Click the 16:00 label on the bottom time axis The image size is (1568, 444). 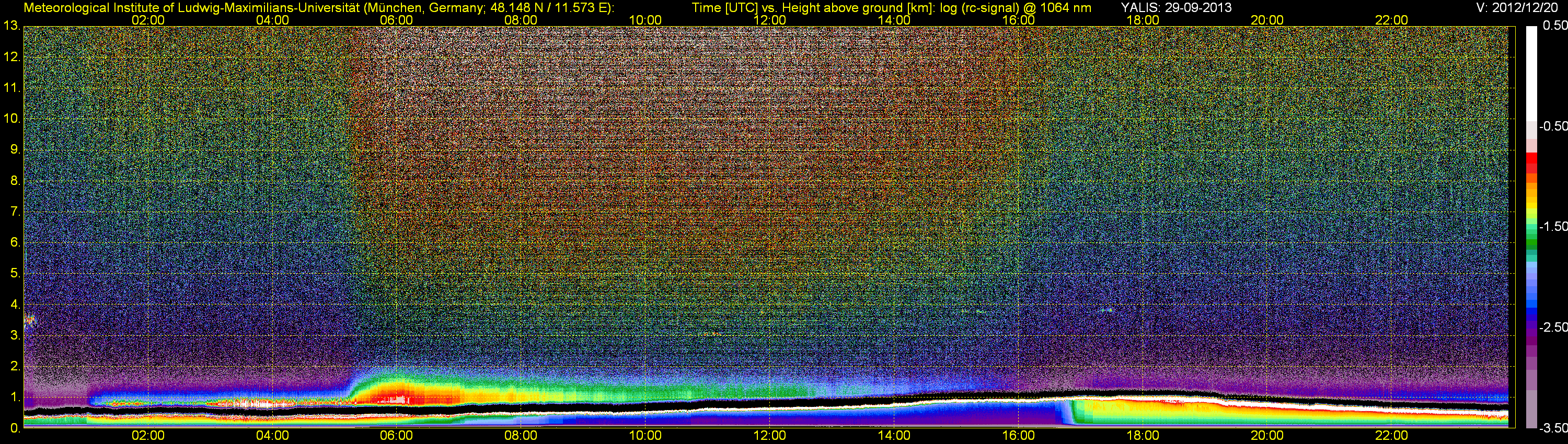pos(1018,436)
